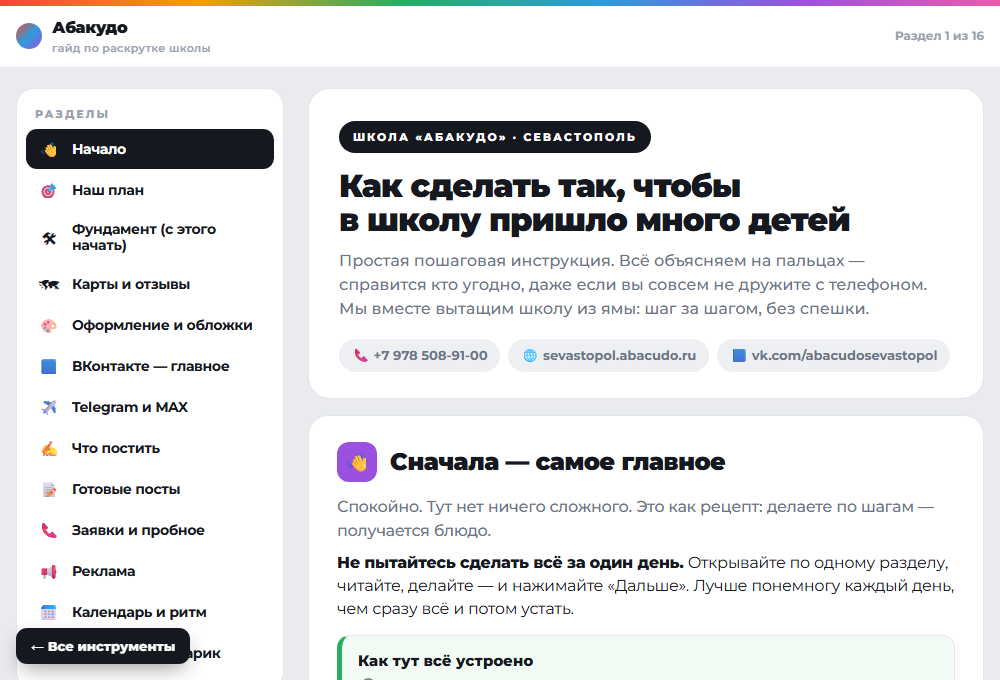Click globe icon in sevastopol.abacudo.ru chip
The width and height of the screenshot is (1000, 680).
pos(530,356)
